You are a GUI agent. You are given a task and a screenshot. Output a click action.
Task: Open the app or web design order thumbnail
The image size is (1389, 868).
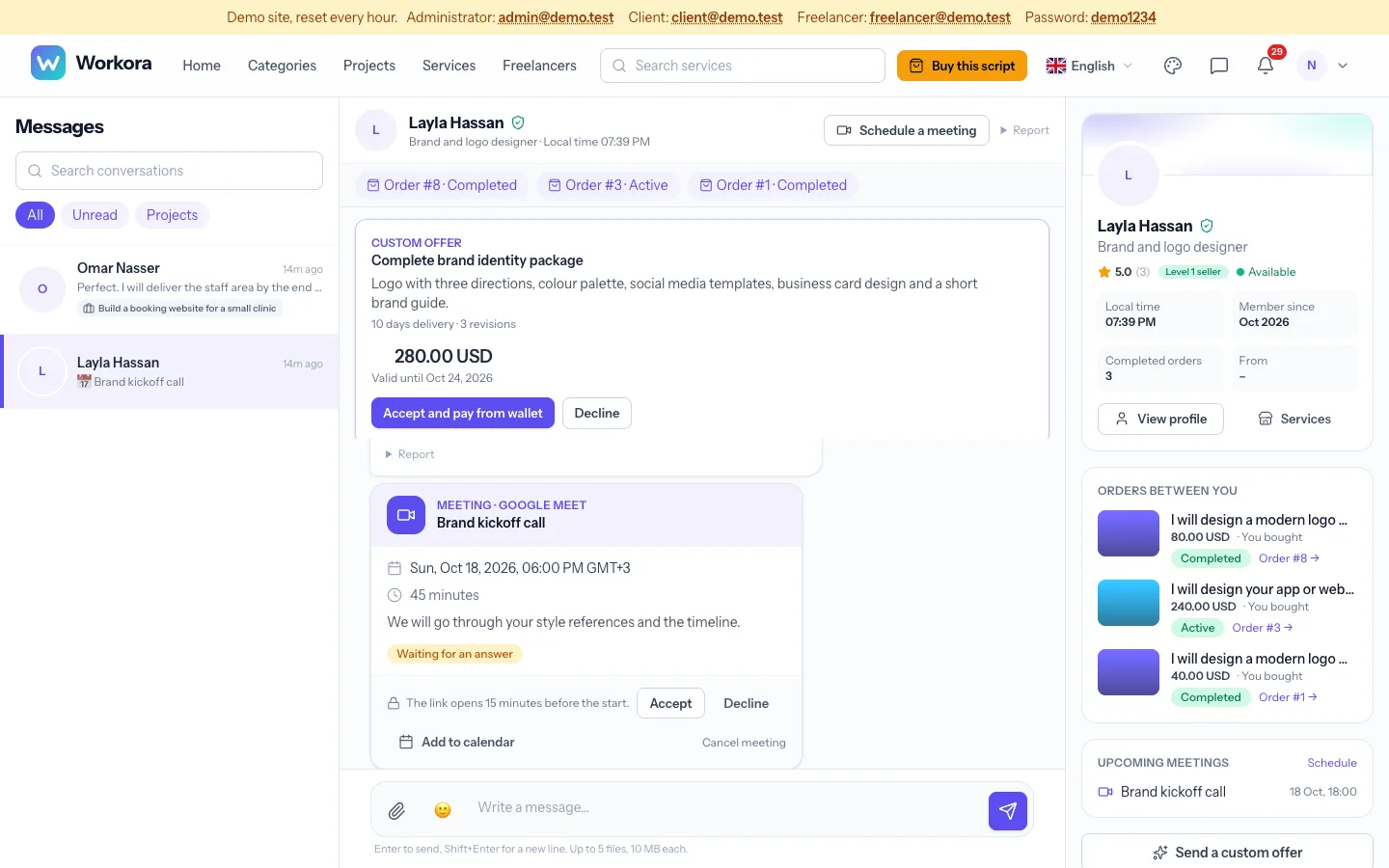[1129, 603]
